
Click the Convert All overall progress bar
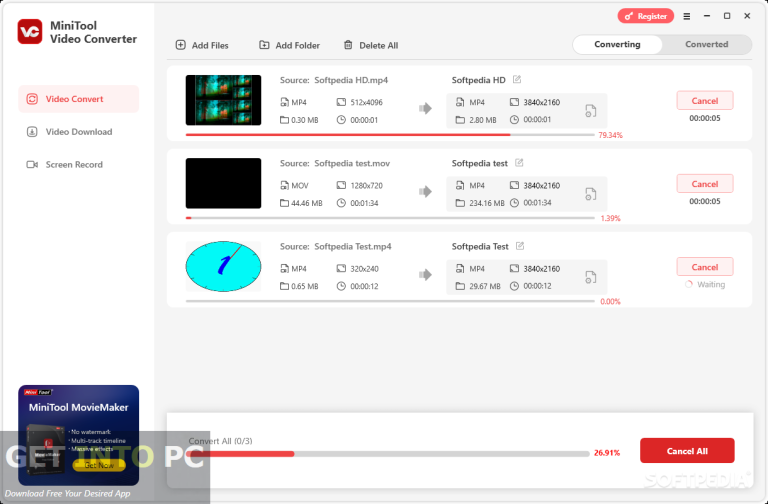pos(388,454)
